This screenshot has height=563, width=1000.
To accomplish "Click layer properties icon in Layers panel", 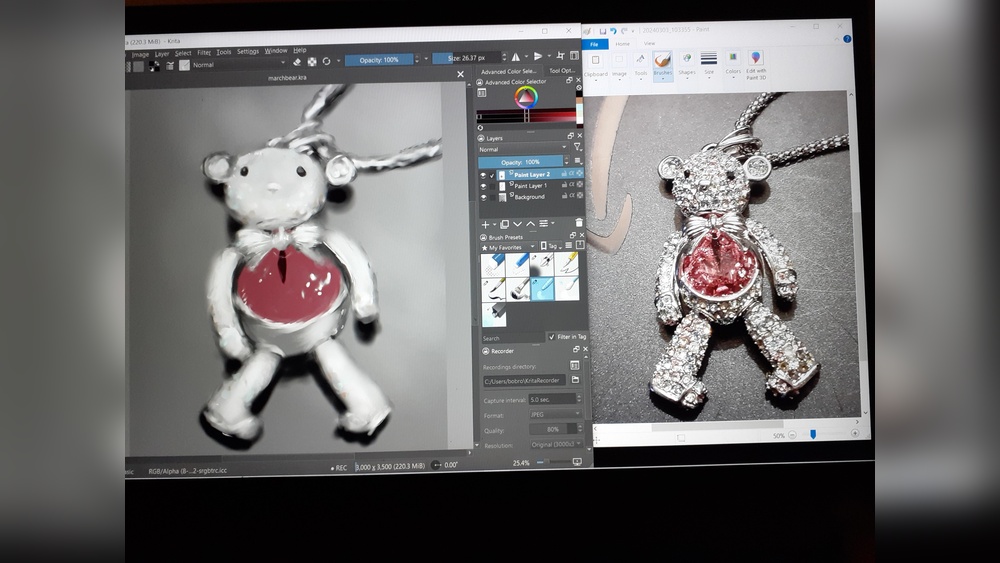I will point(543,223).
